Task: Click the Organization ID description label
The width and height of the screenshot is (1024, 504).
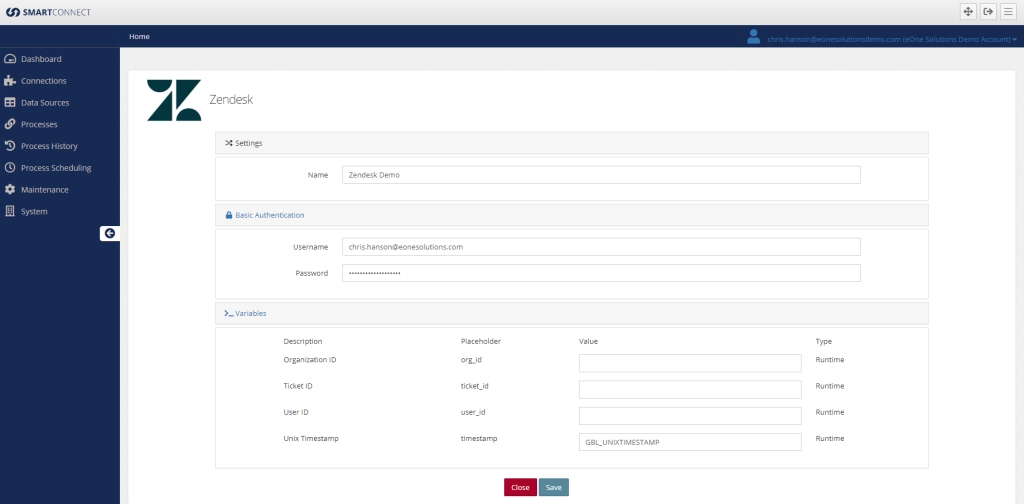Action: [x=310, y=360]
